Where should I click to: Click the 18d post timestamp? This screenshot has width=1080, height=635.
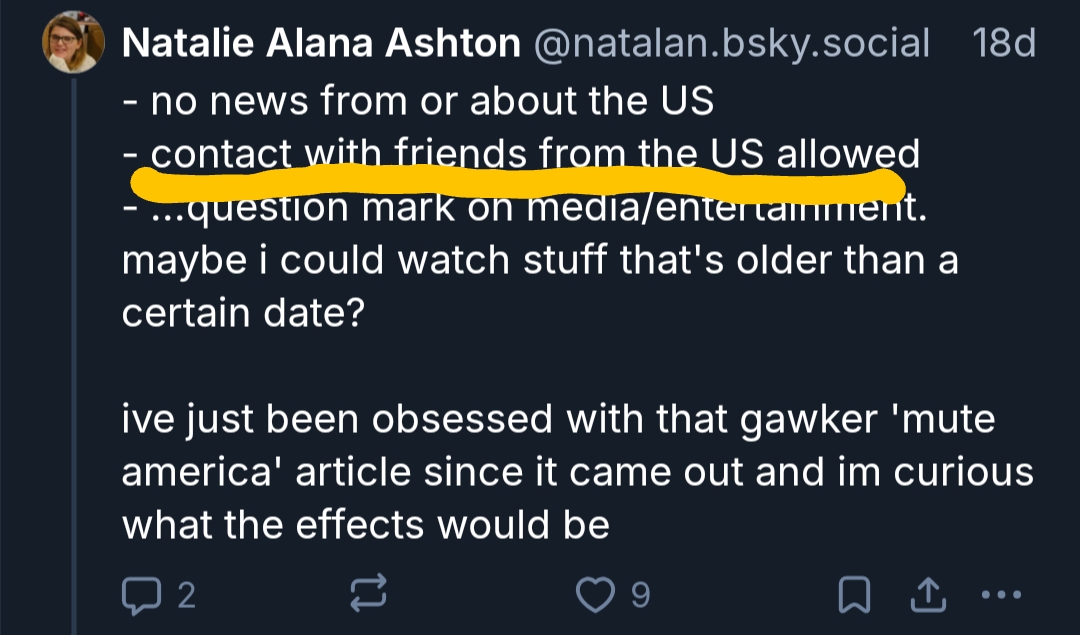click(1003, 44)
